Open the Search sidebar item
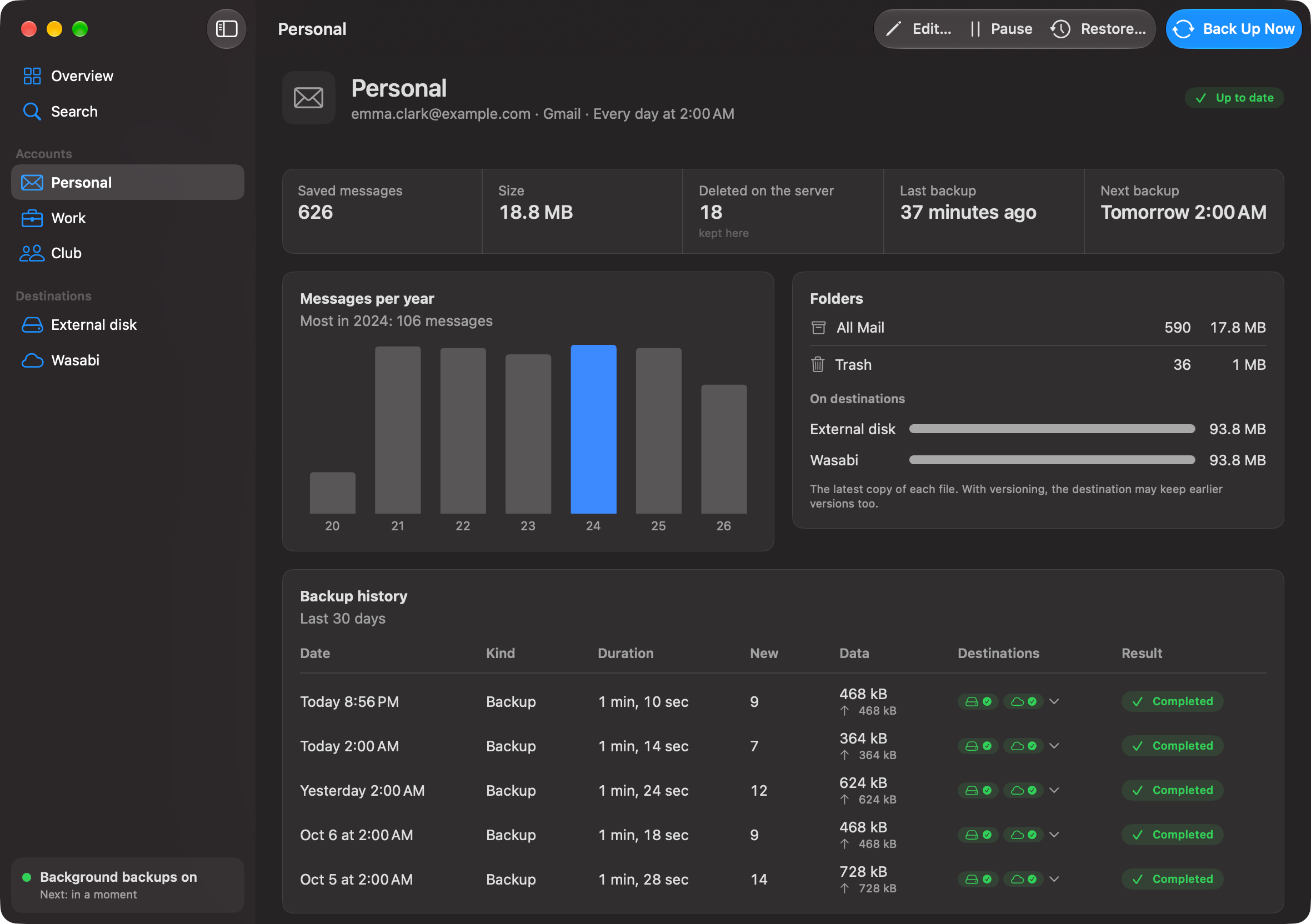 127,111
